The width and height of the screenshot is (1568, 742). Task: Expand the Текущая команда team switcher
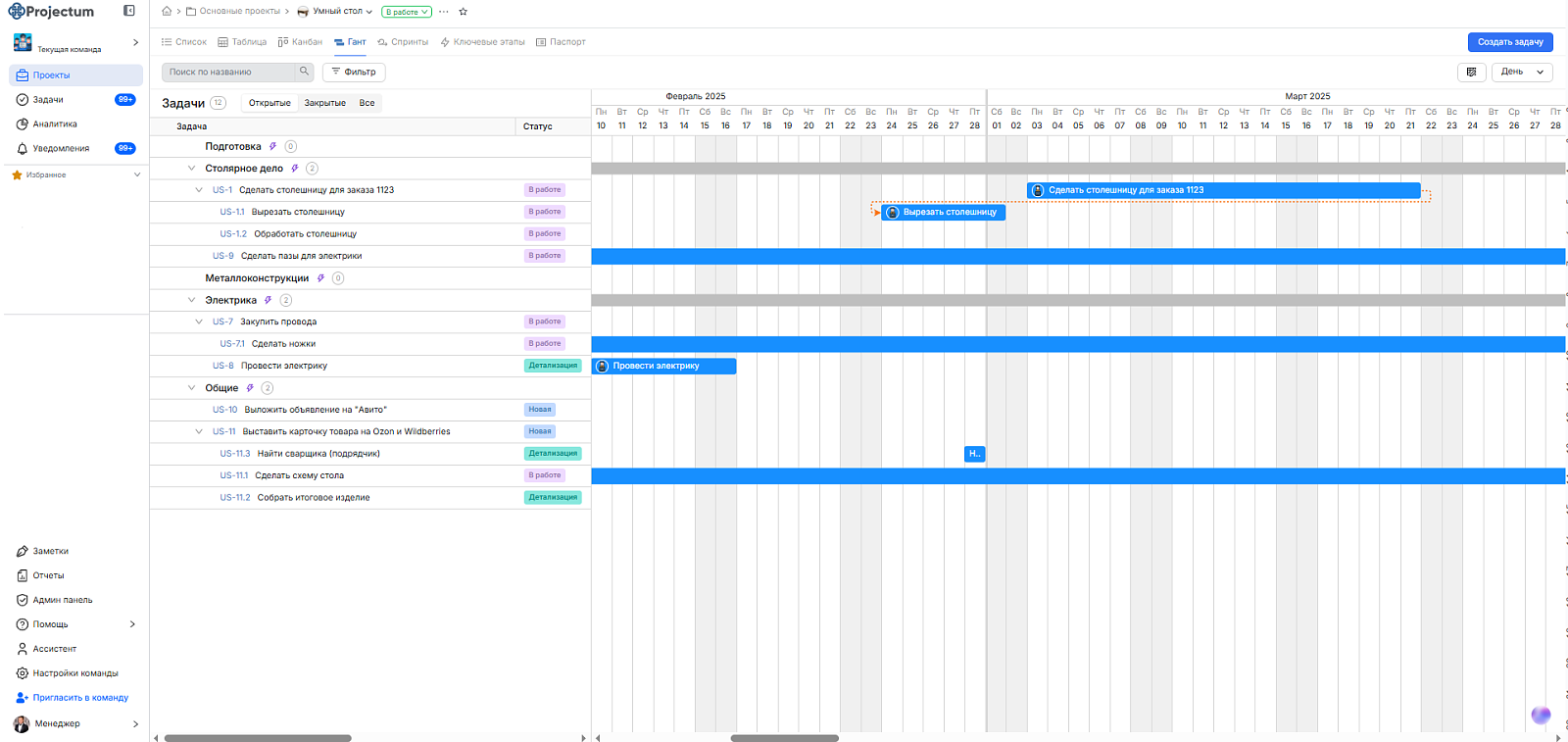tap(135, 42)
